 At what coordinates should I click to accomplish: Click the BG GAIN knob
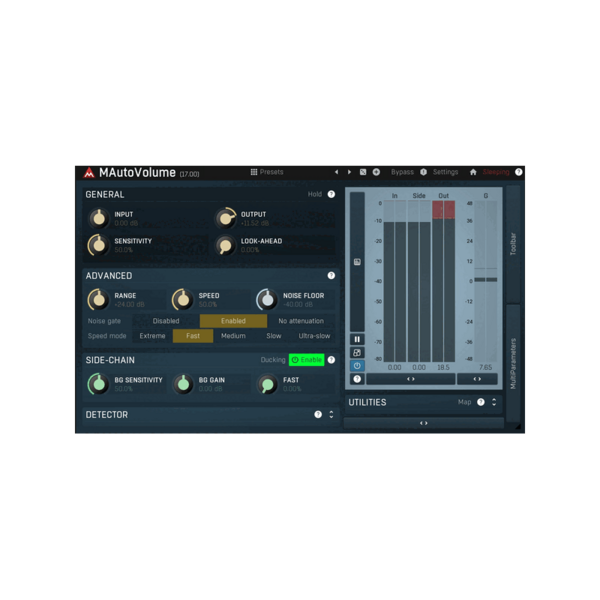click(x=183, y=384)
